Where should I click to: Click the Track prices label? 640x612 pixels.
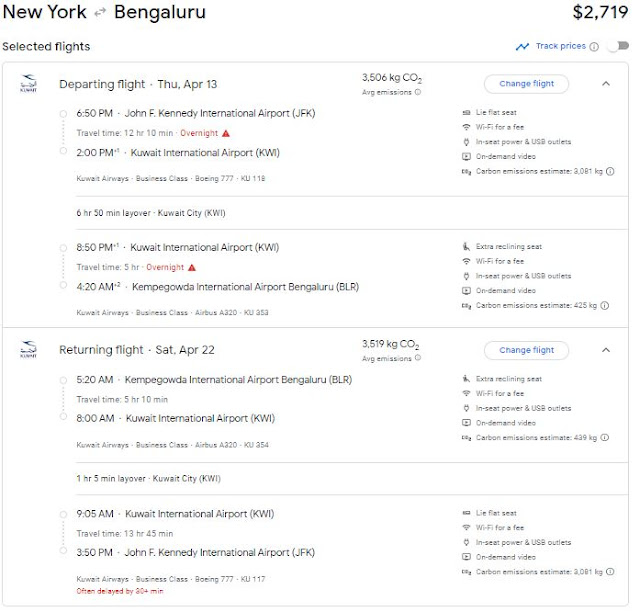pyautogui.click(x=561, y=46)
